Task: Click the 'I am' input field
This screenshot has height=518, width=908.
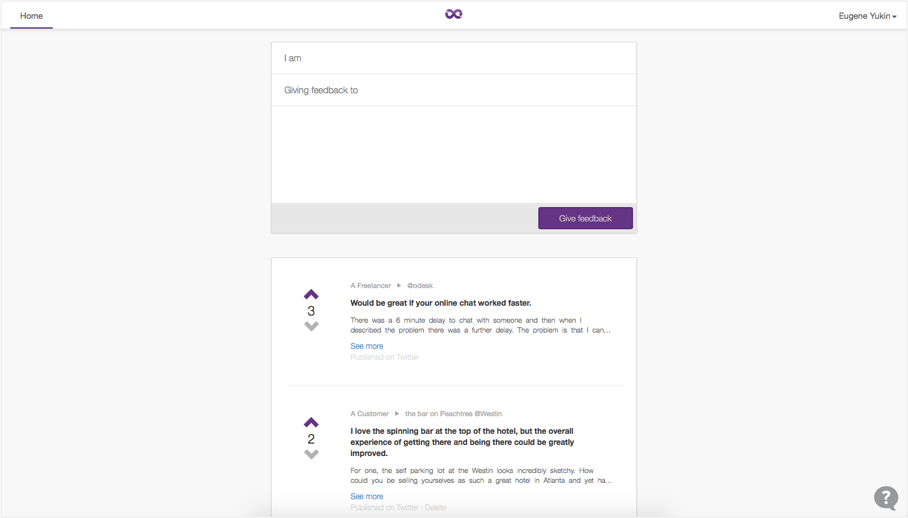Action: (454, 58)
